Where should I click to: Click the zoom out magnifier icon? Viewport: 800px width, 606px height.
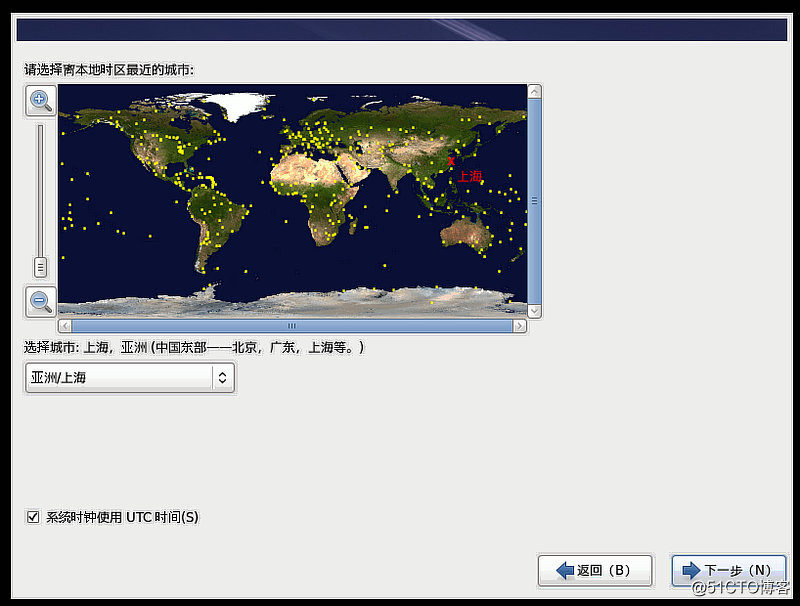point(41,302)
